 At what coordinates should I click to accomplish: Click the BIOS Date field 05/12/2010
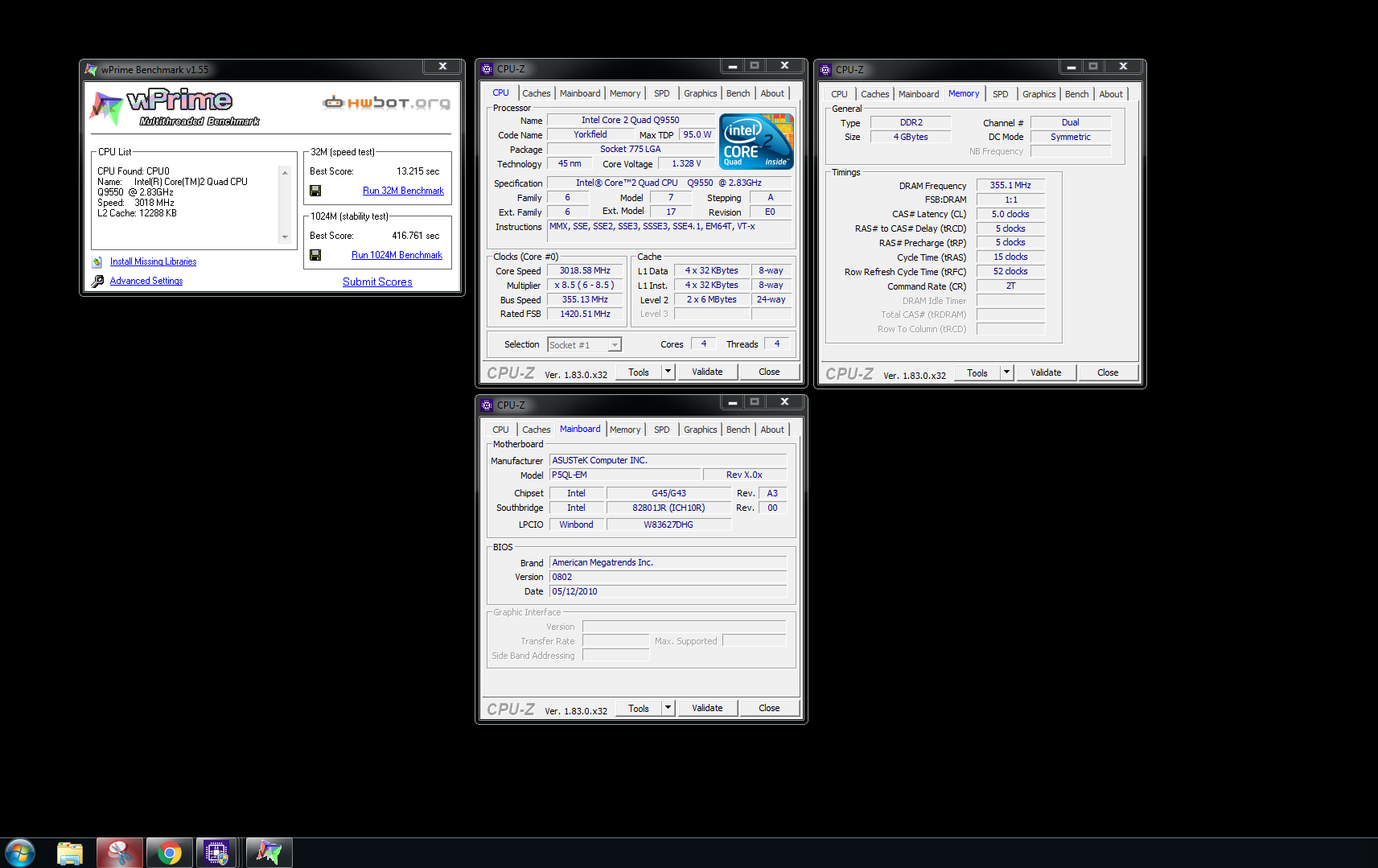[668, 591]
